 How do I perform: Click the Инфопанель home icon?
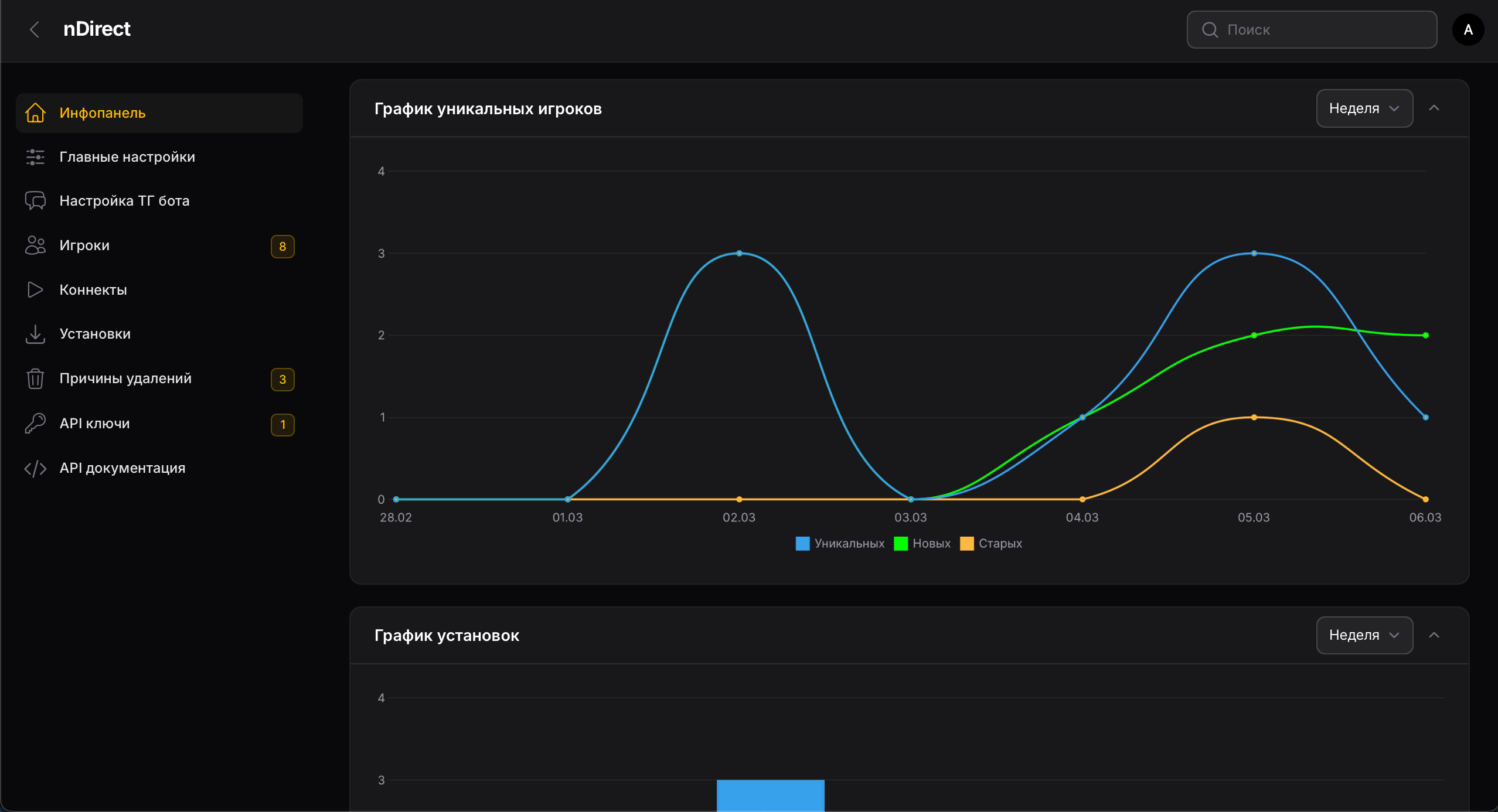(35, 112)
